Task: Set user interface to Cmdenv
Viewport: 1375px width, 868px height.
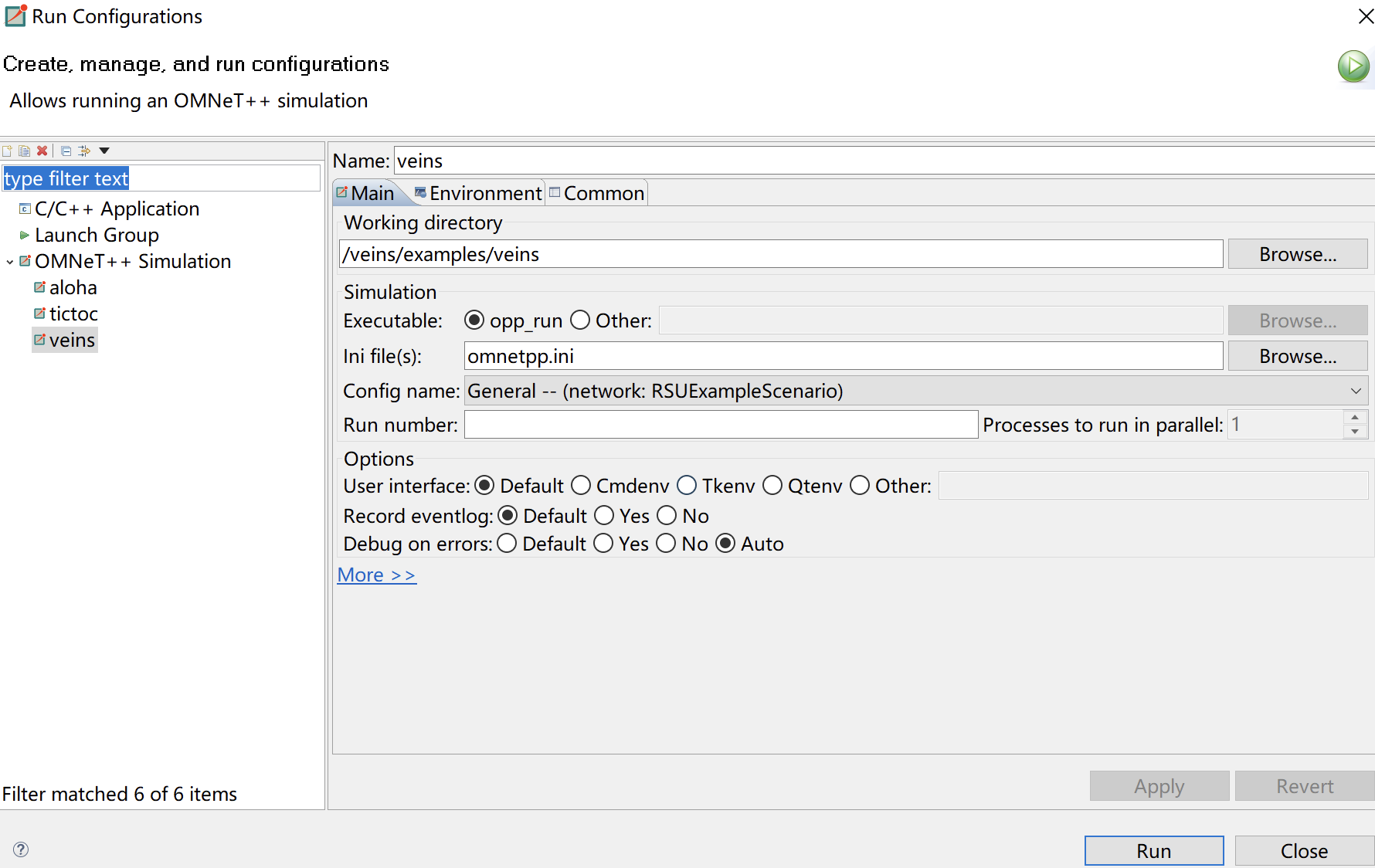Action: pyautogui.click(x=581, y=486)
